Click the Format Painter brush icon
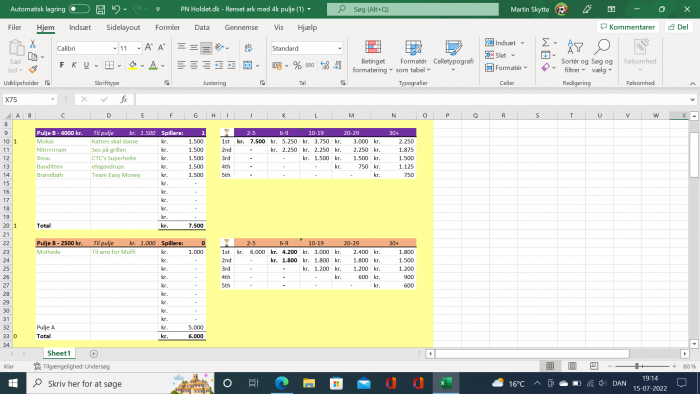 pos(33,69)
